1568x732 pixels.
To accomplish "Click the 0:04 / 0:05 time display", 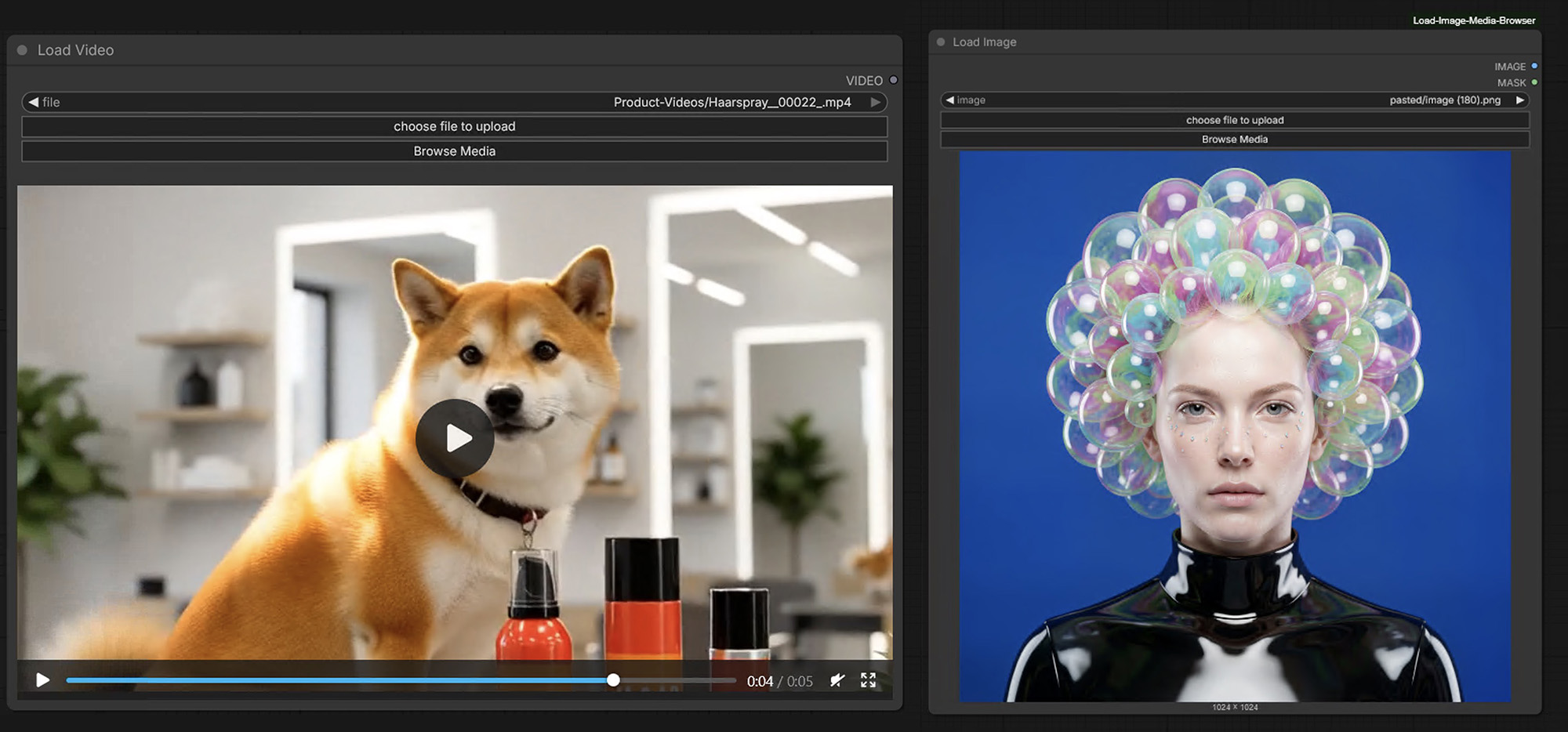I will pos(779,681).
